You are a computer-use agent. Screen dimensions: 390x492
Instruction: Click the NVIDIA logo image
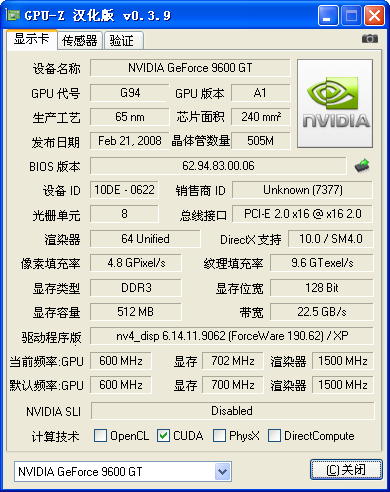click(x=335, y=104)
